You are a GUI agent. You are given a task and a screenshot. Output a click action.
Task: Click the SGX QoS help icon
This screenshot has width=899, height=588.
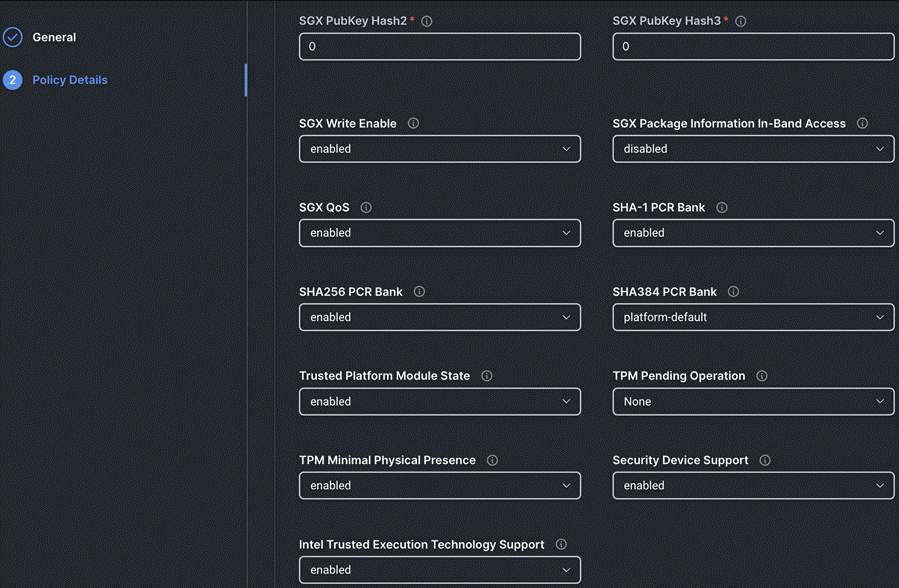pyautogui.click(x=366, y=207)
